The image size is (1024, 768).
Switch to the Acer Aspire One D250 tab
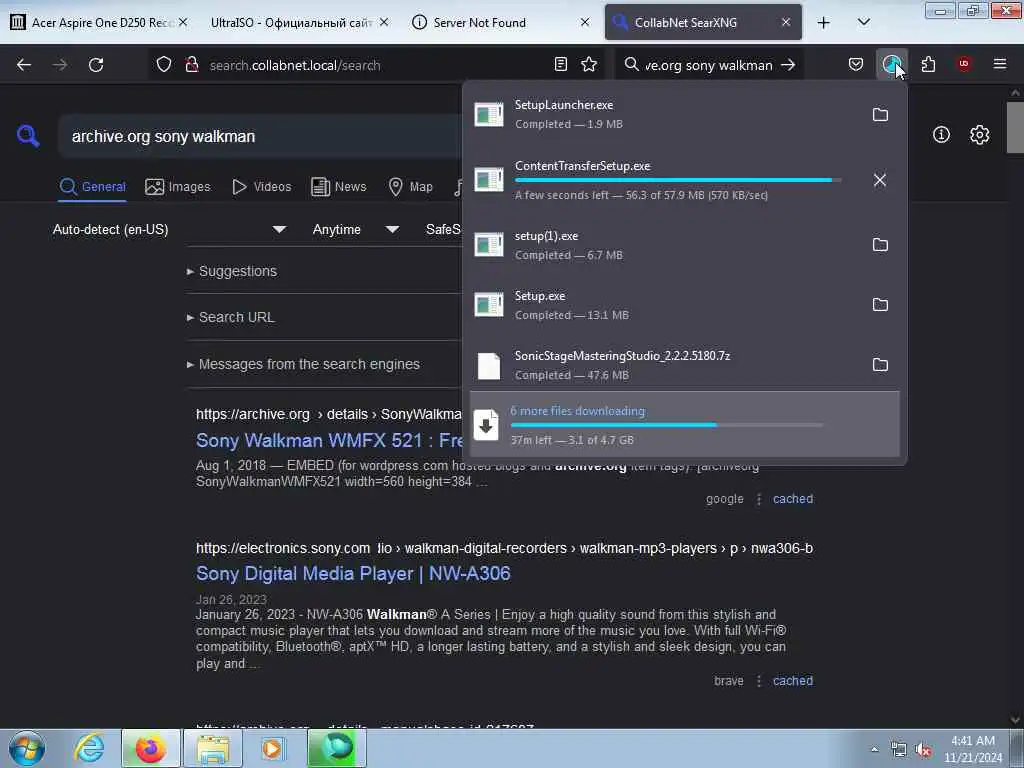coord(99,23)
